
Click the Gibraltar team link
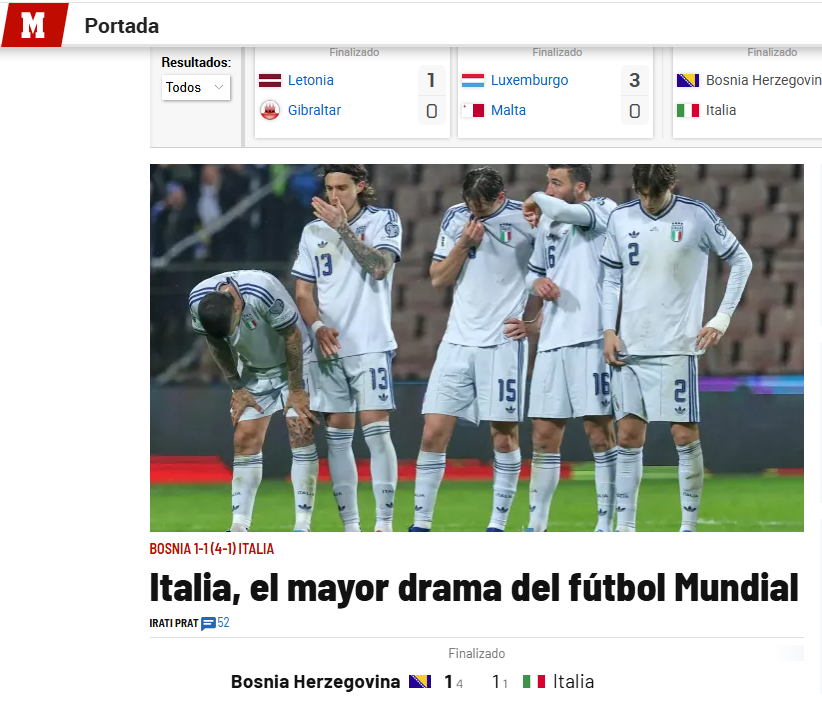[x=314, y=110]
